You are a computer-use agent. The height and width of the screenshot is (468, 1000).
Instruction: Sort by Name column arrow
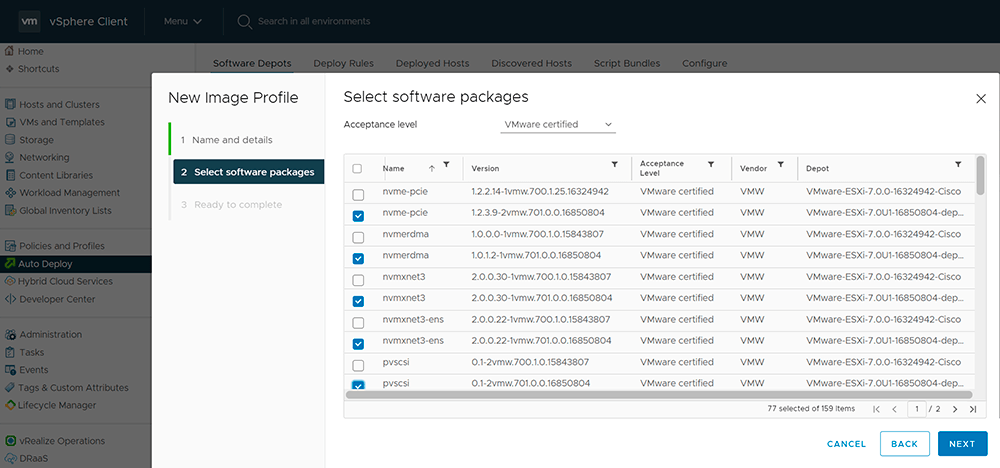point(432,168)
